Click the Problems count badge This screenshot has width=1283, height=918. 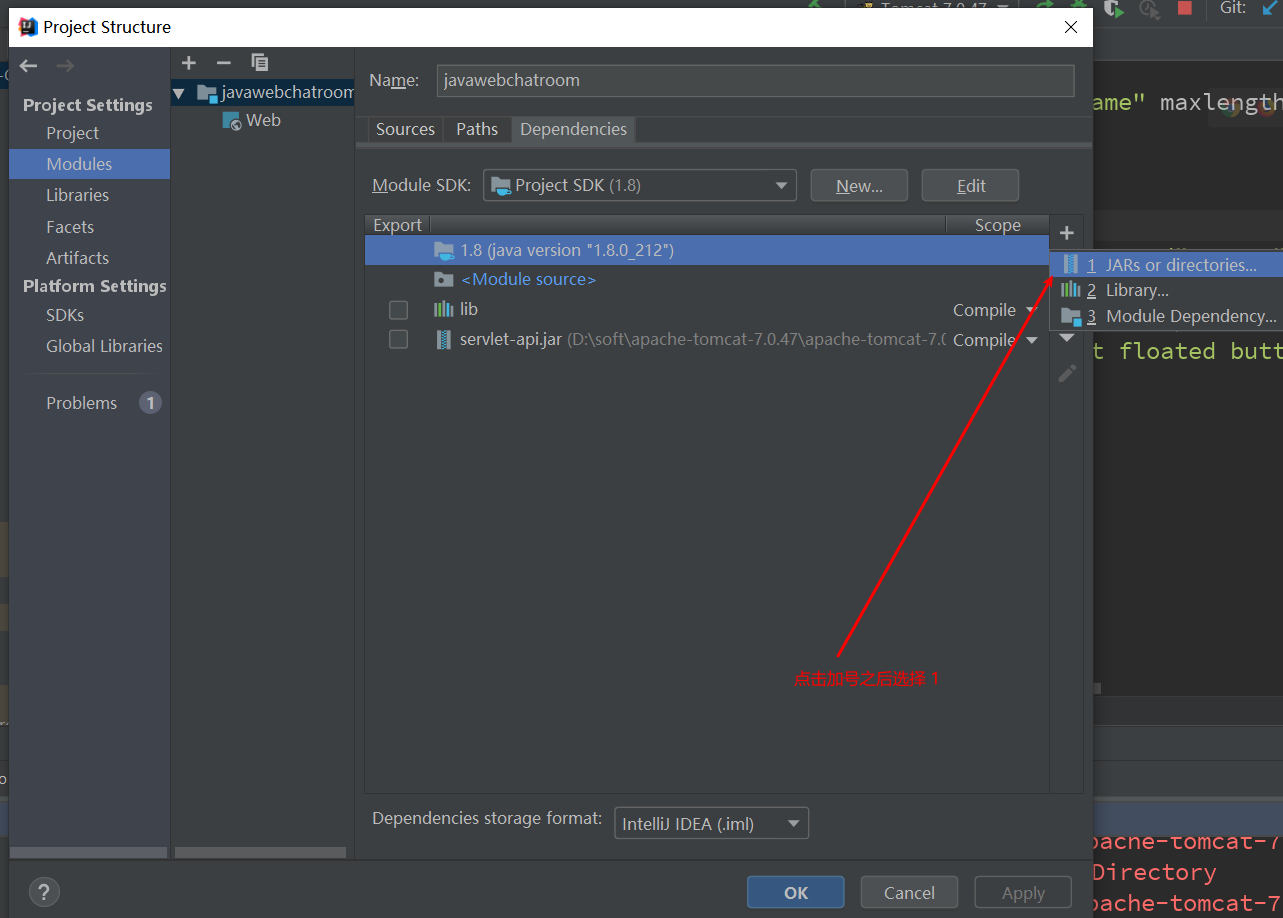(x=150, y=403)
